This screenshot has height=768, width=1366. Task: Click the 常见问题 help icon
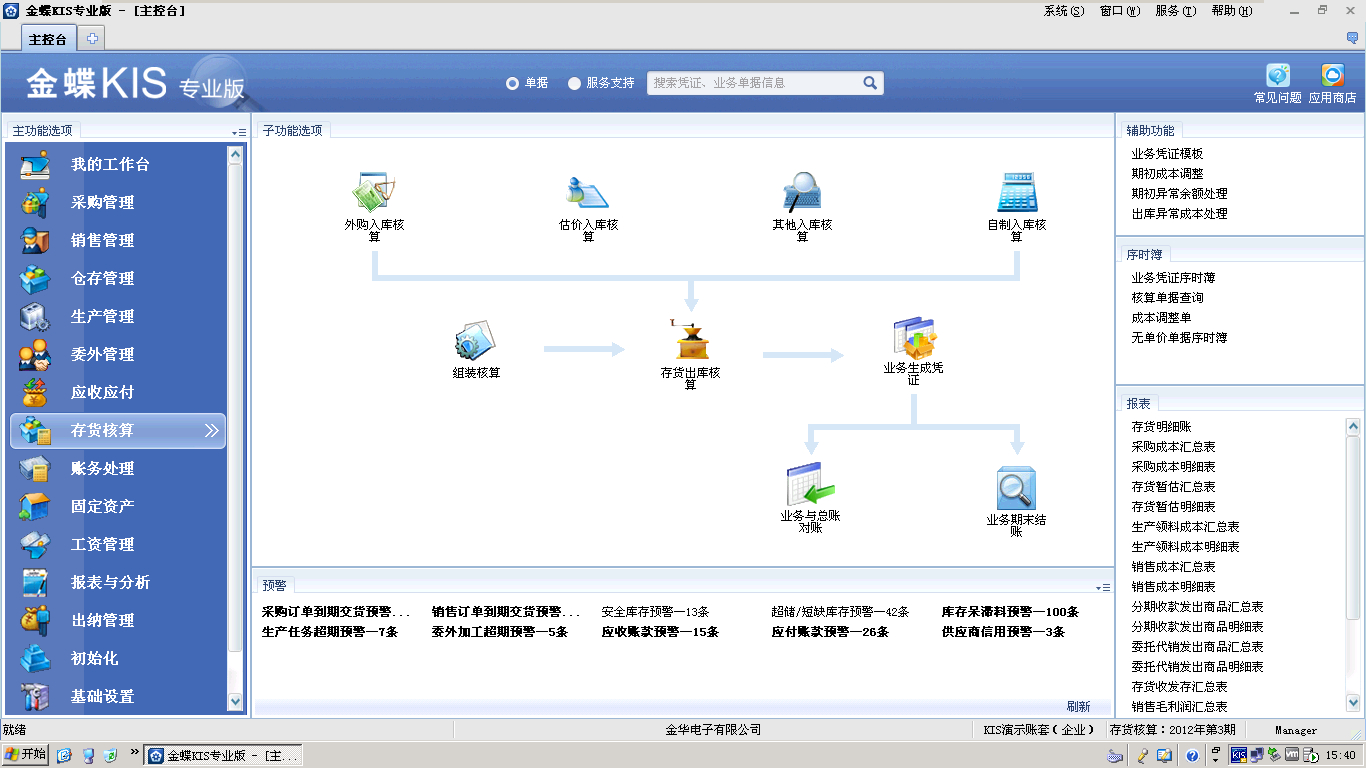(1278, 76)
